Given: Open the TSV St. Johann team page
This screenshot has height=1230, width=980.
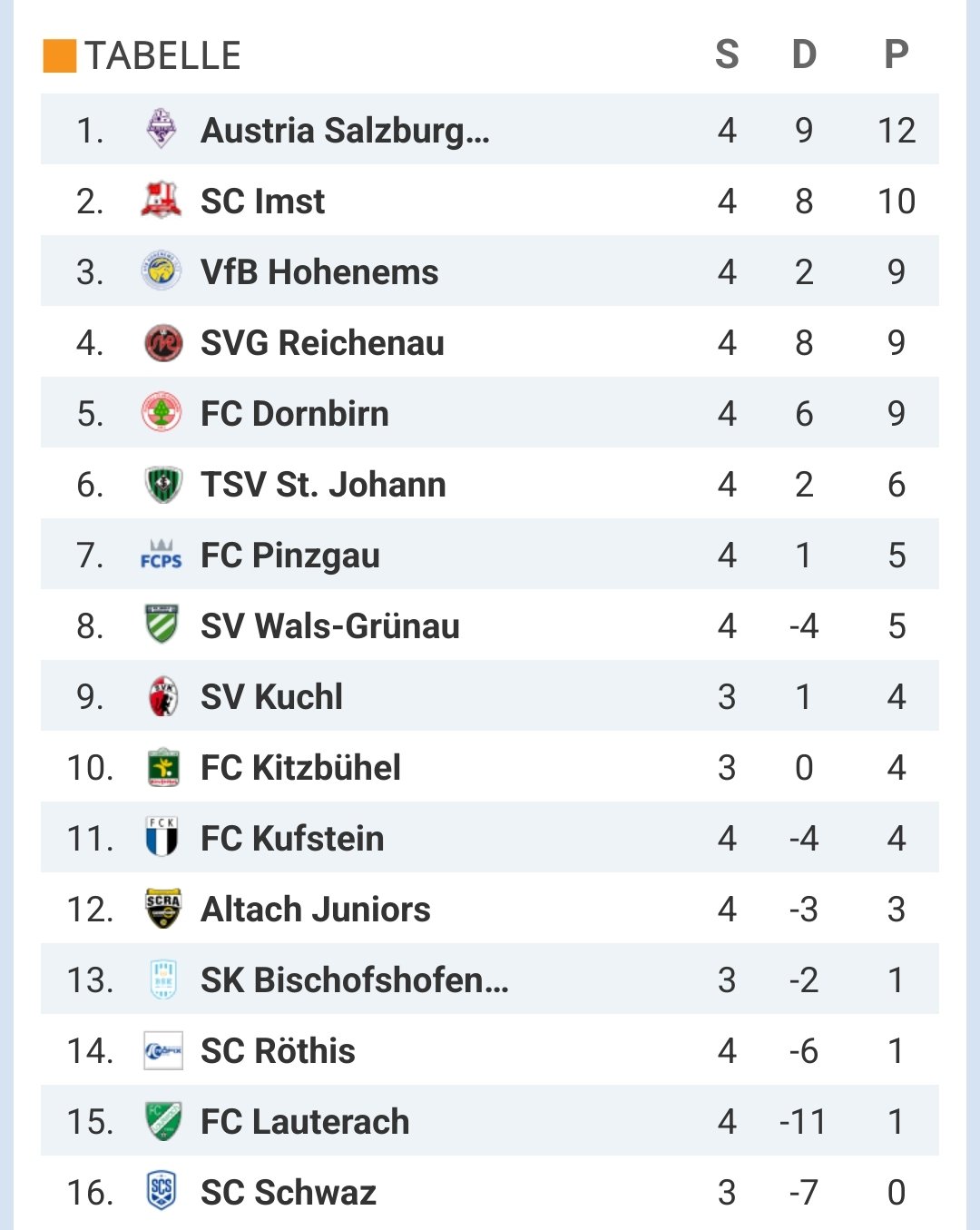Looking at the screenshot, I should (x=323, y=485).
